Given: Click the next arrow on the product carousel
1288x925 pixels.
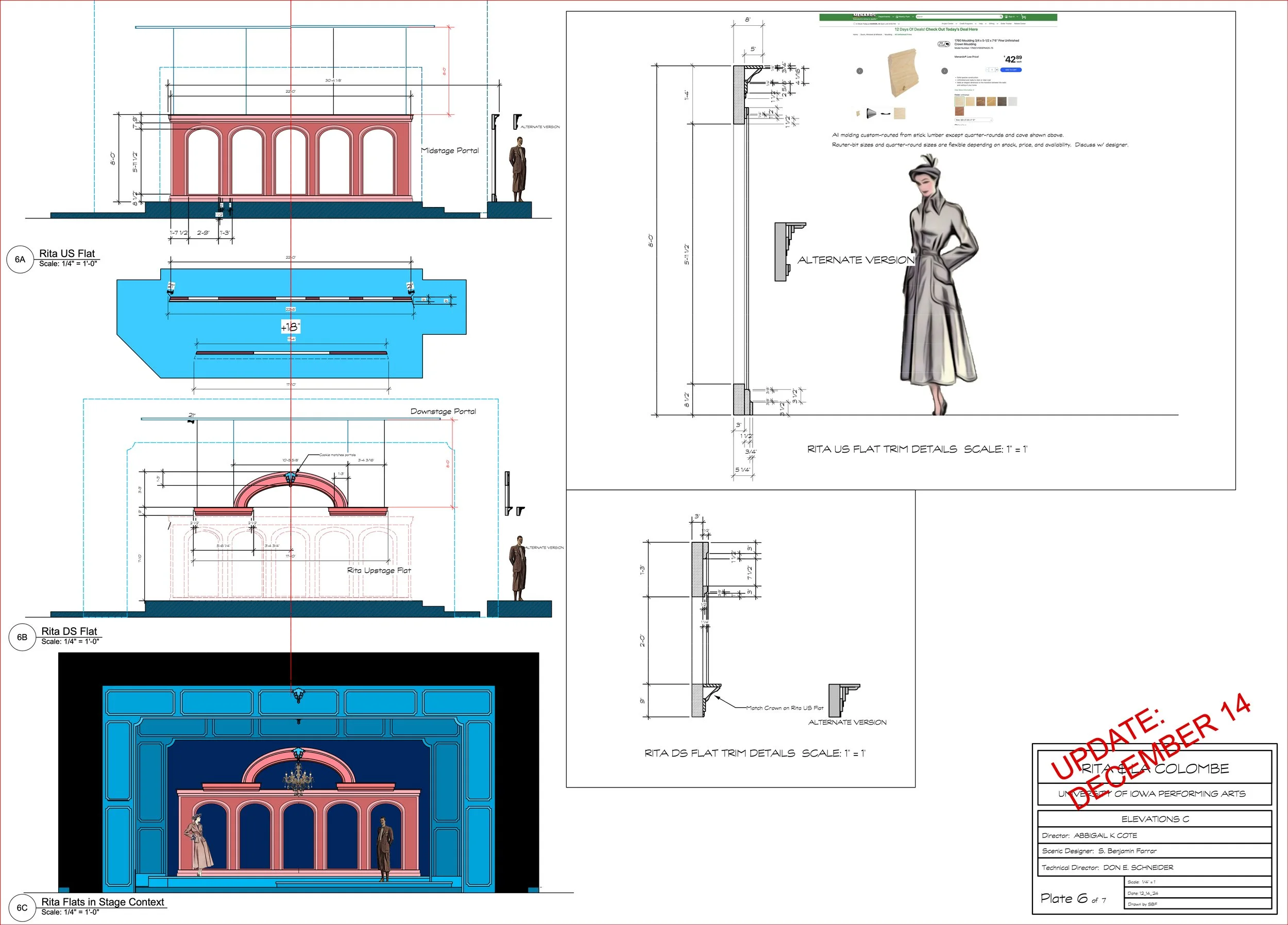Looking at the screenshot, I should click(x=945, y=71).
